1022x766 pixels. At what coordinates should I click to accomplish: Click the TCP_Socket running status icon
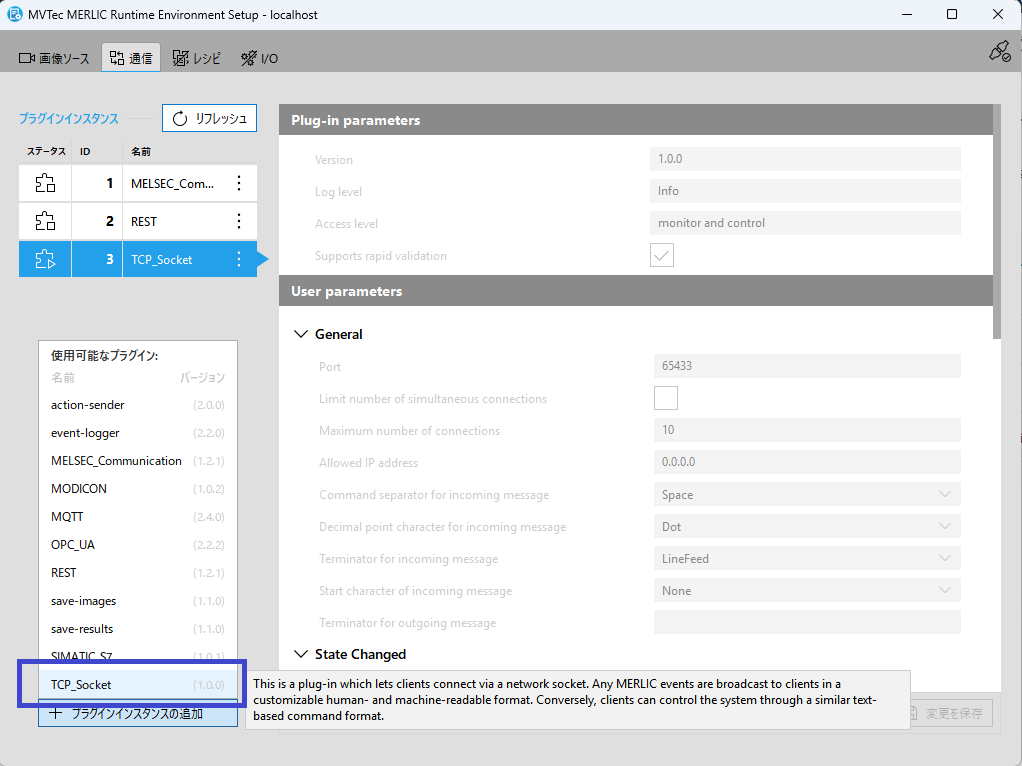coord(45,259)
